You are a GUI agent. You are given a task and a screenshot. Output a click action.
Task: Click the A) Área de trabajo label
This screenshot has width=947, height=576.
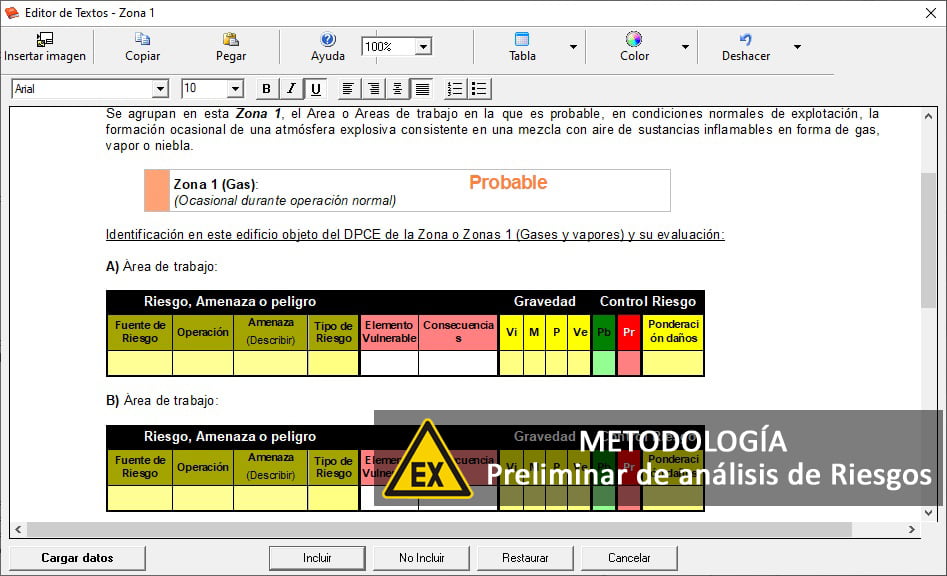click(161, 266)
